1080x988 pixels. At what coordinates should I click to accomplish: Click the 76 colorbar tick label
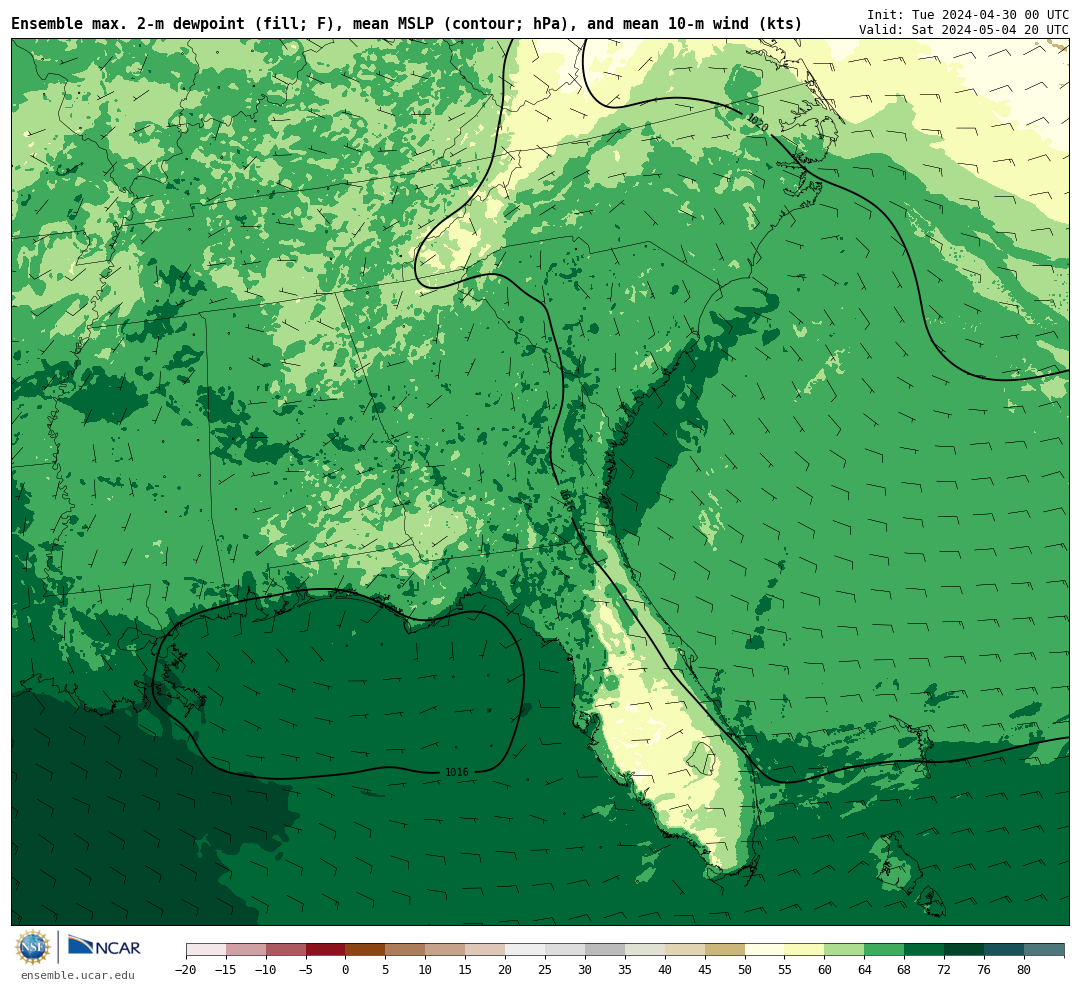tap(985, 969)
